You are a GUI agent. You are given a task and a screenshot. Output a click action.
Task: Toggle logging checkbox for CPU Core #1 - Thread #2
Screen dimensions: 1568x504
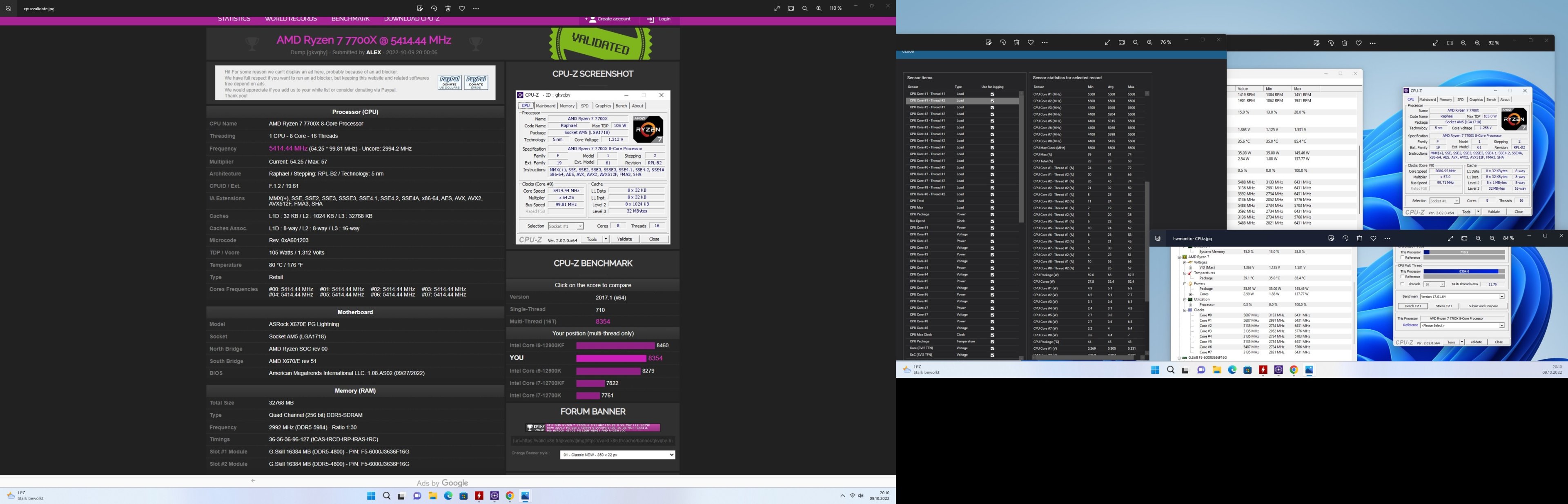tap(992, 101)
